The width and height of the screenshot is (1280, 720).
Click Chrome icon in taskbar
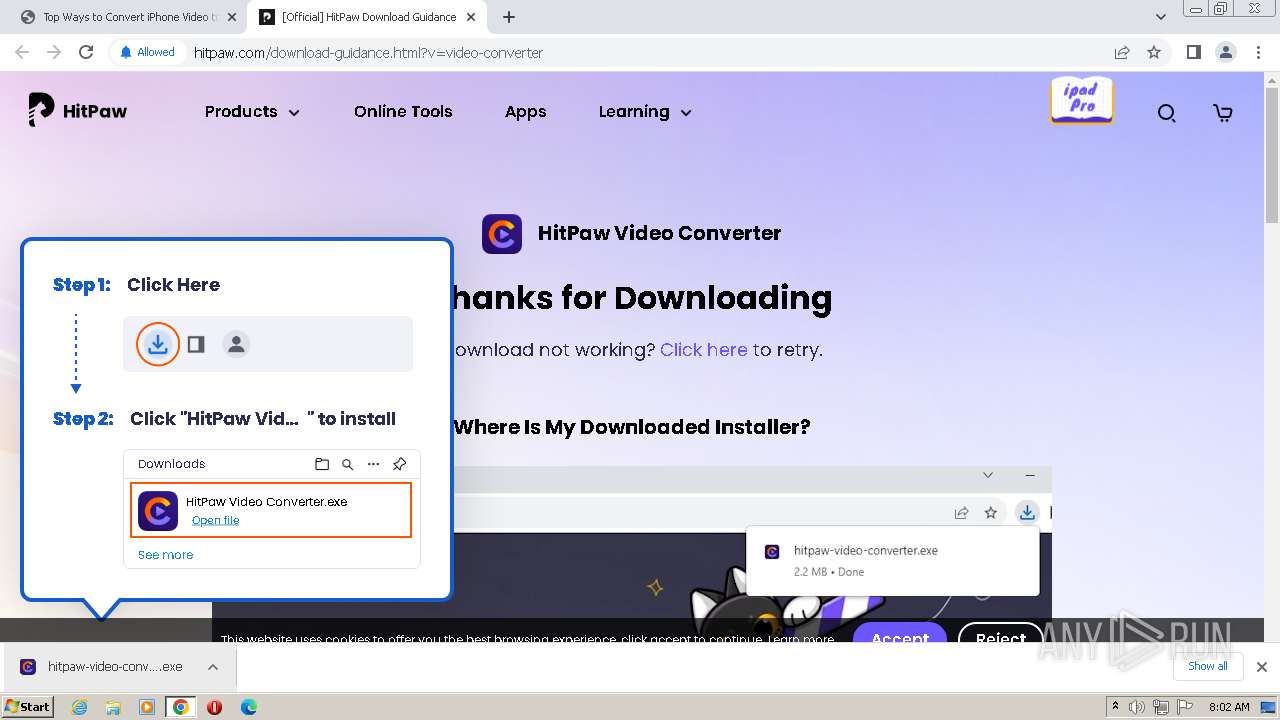pyautogui.click(x=181, y=707)
